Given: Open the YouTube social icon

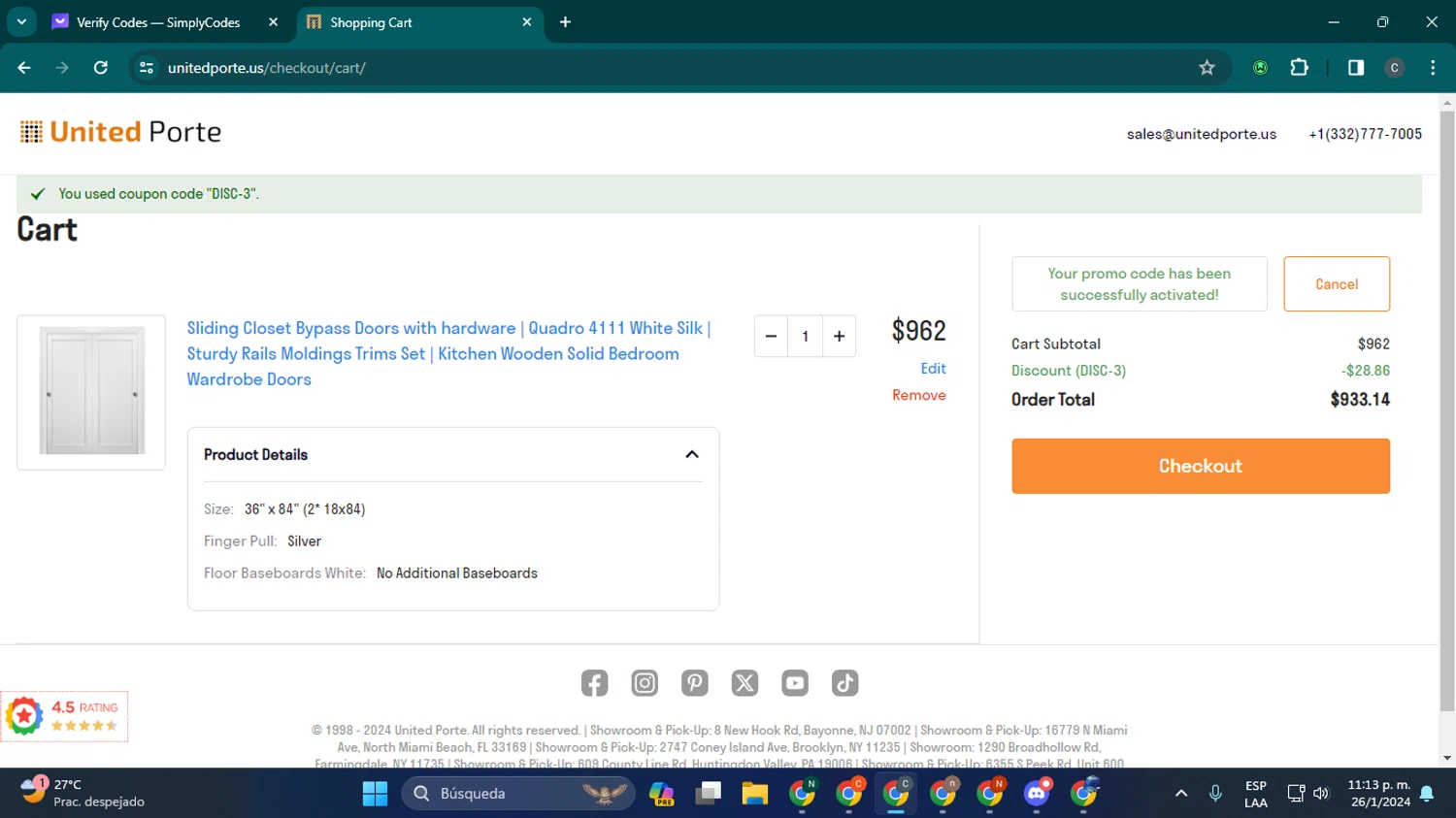Looking at the screenshot, I should click(795, 683).
